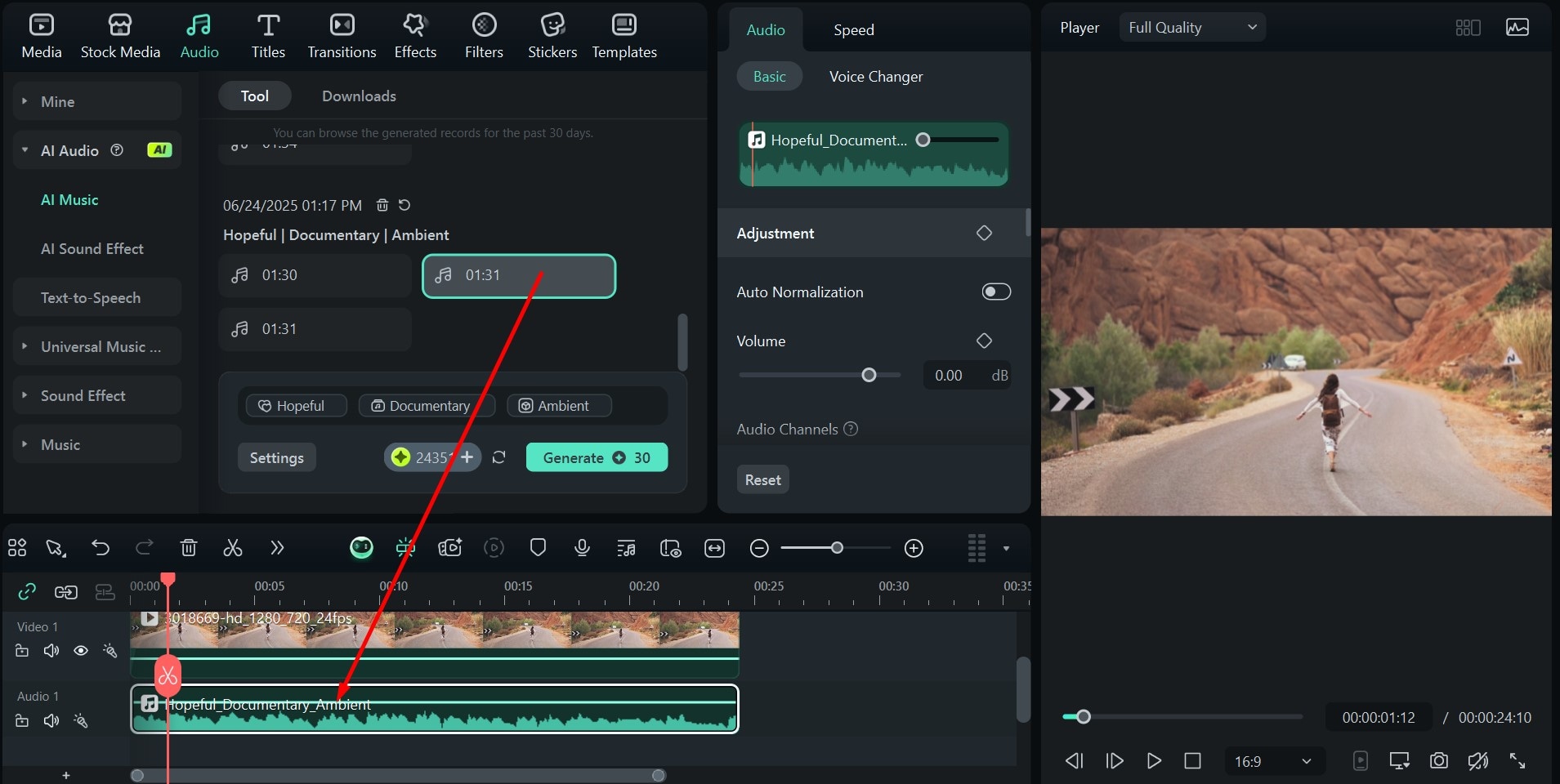Lock the Video 1 track
Viewport: 1560px width, 784px height.
coord(22,650)
